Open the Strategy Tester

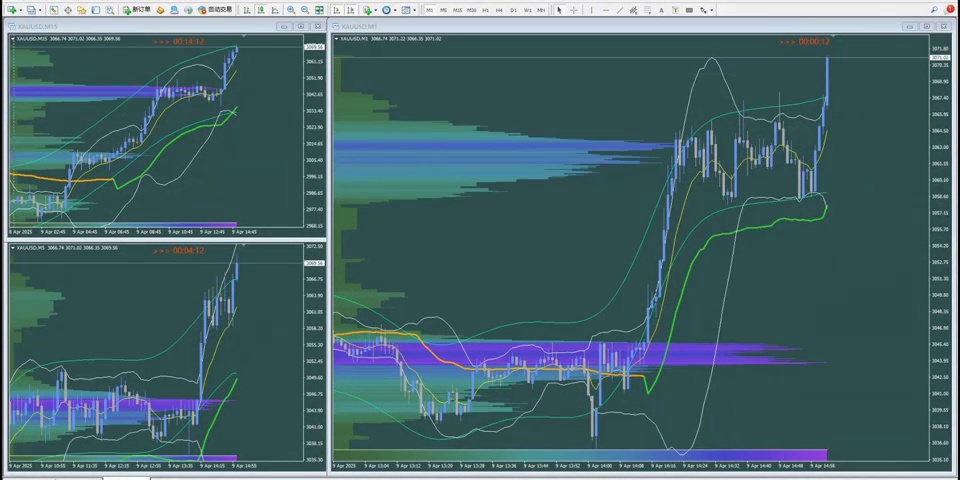[110, 10]
